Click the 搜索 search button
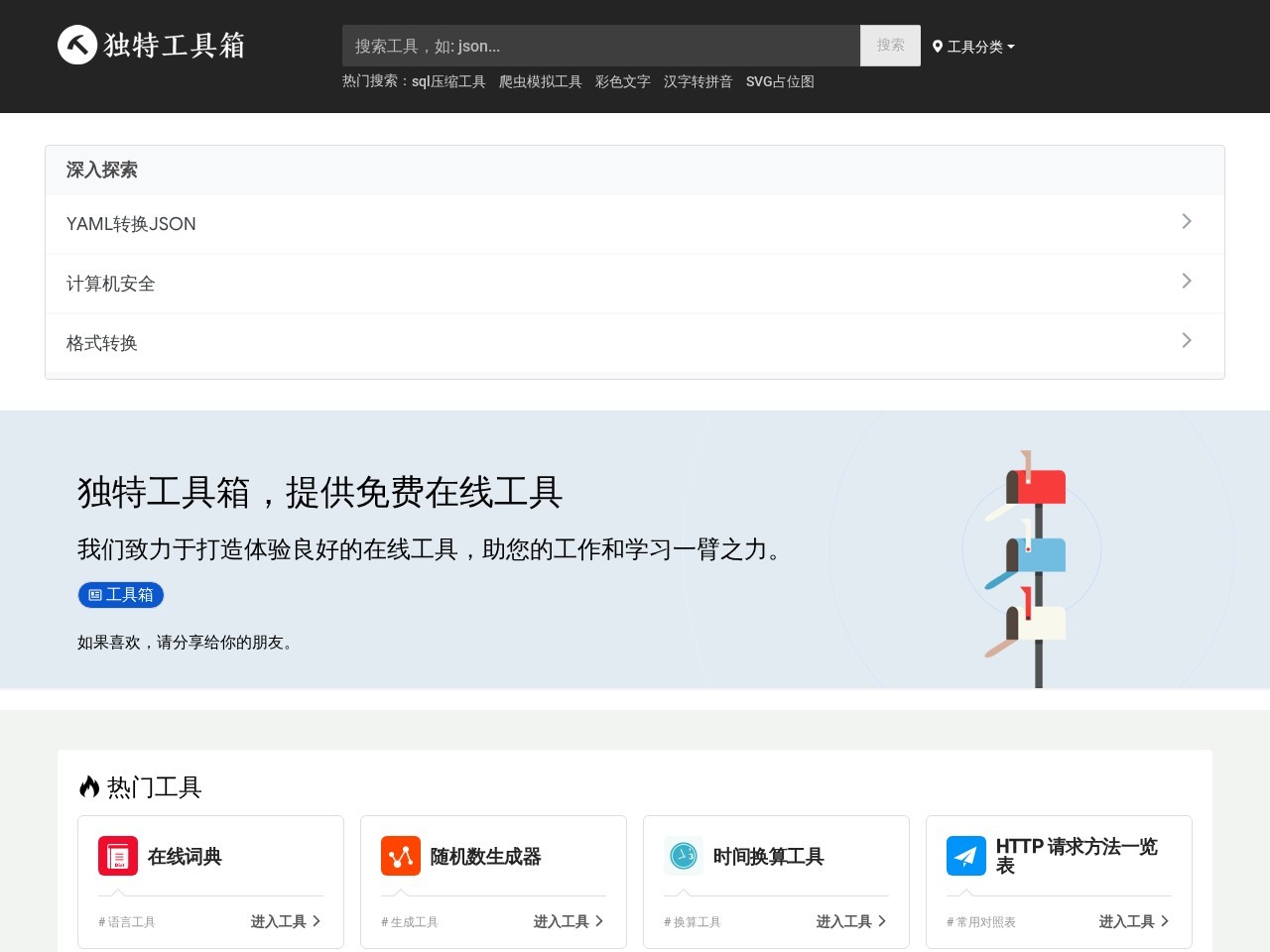This screenshot has width=1270, height=952. point(890,46)
